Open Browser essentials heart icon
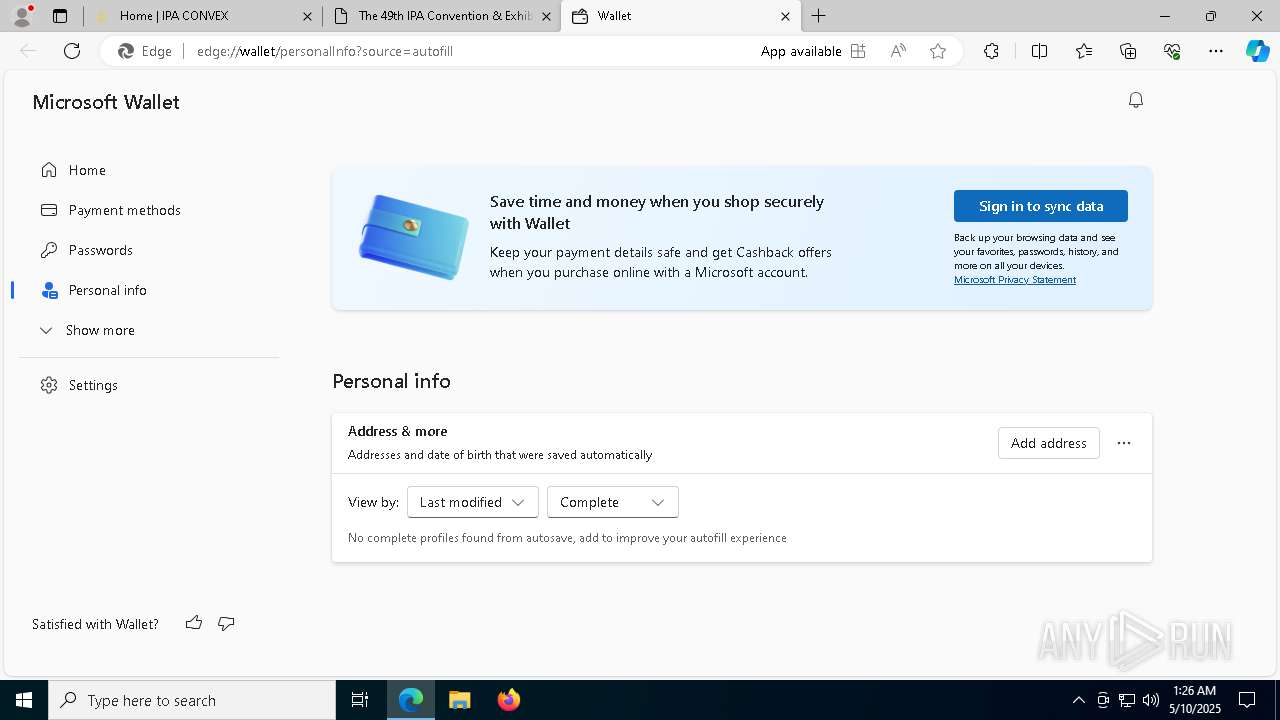 coord(1172,51)
